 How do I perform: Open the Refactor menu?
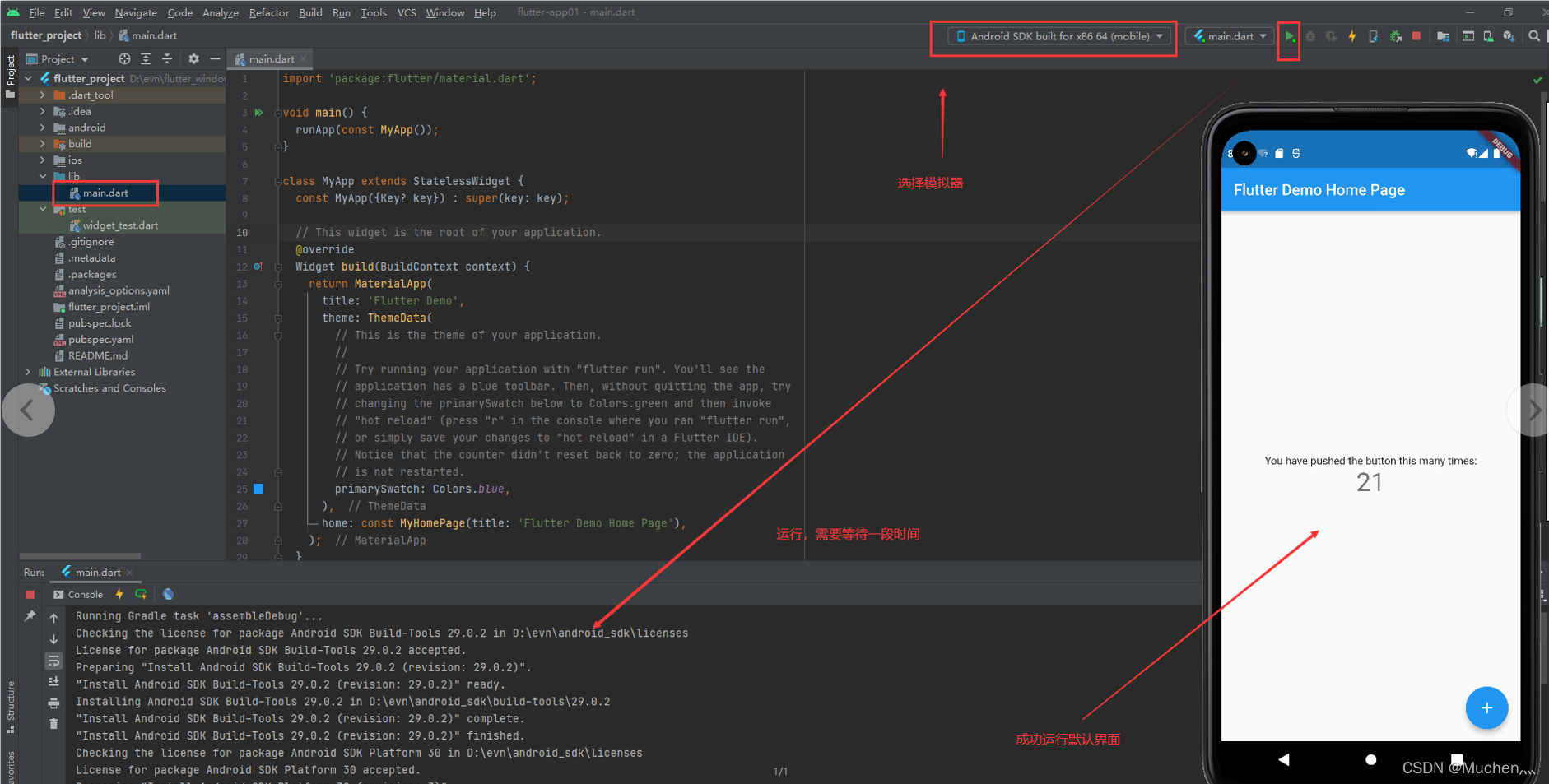tap(268, 12)
